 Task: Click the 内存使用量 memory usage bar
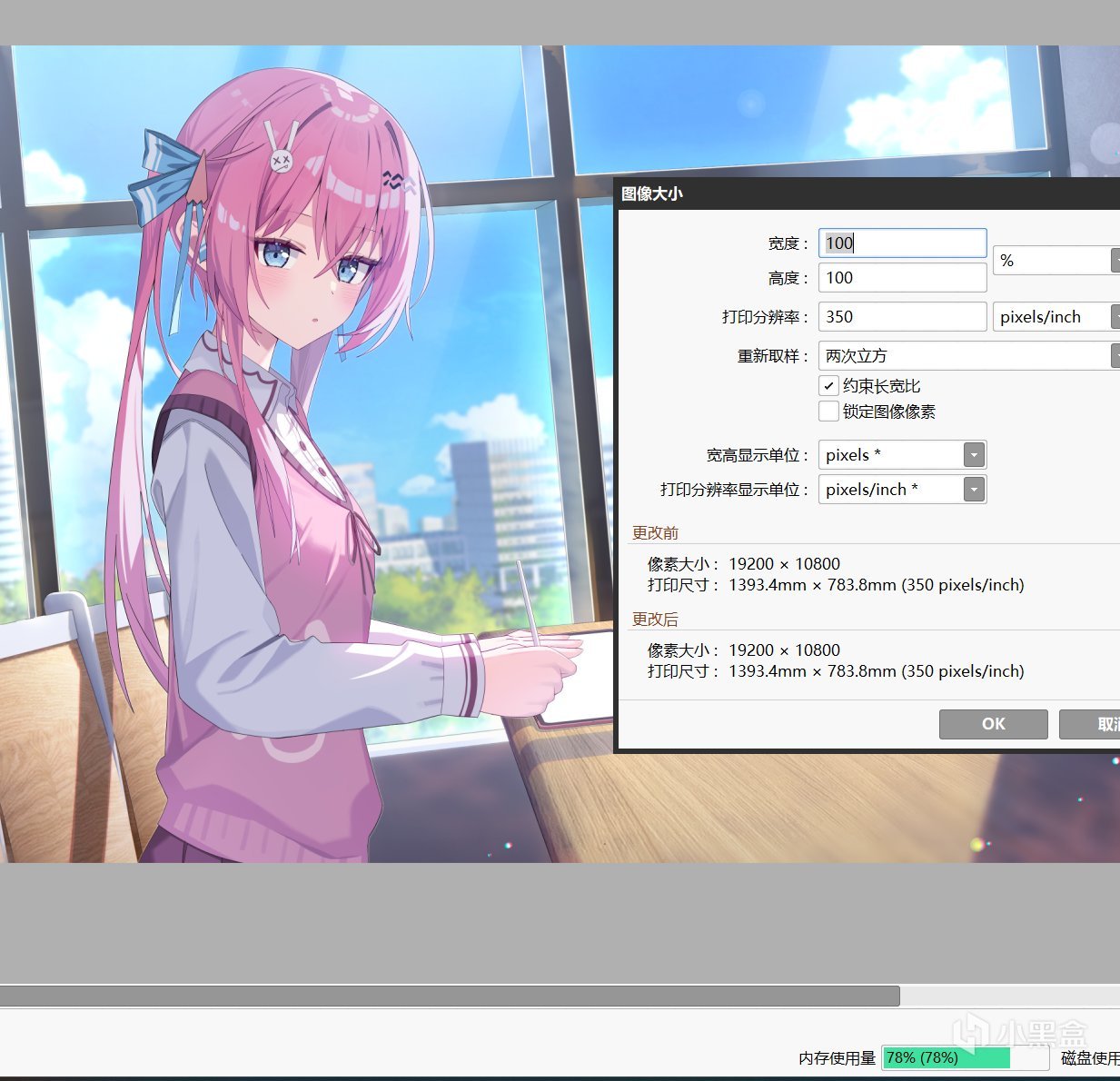(965, 1057)
